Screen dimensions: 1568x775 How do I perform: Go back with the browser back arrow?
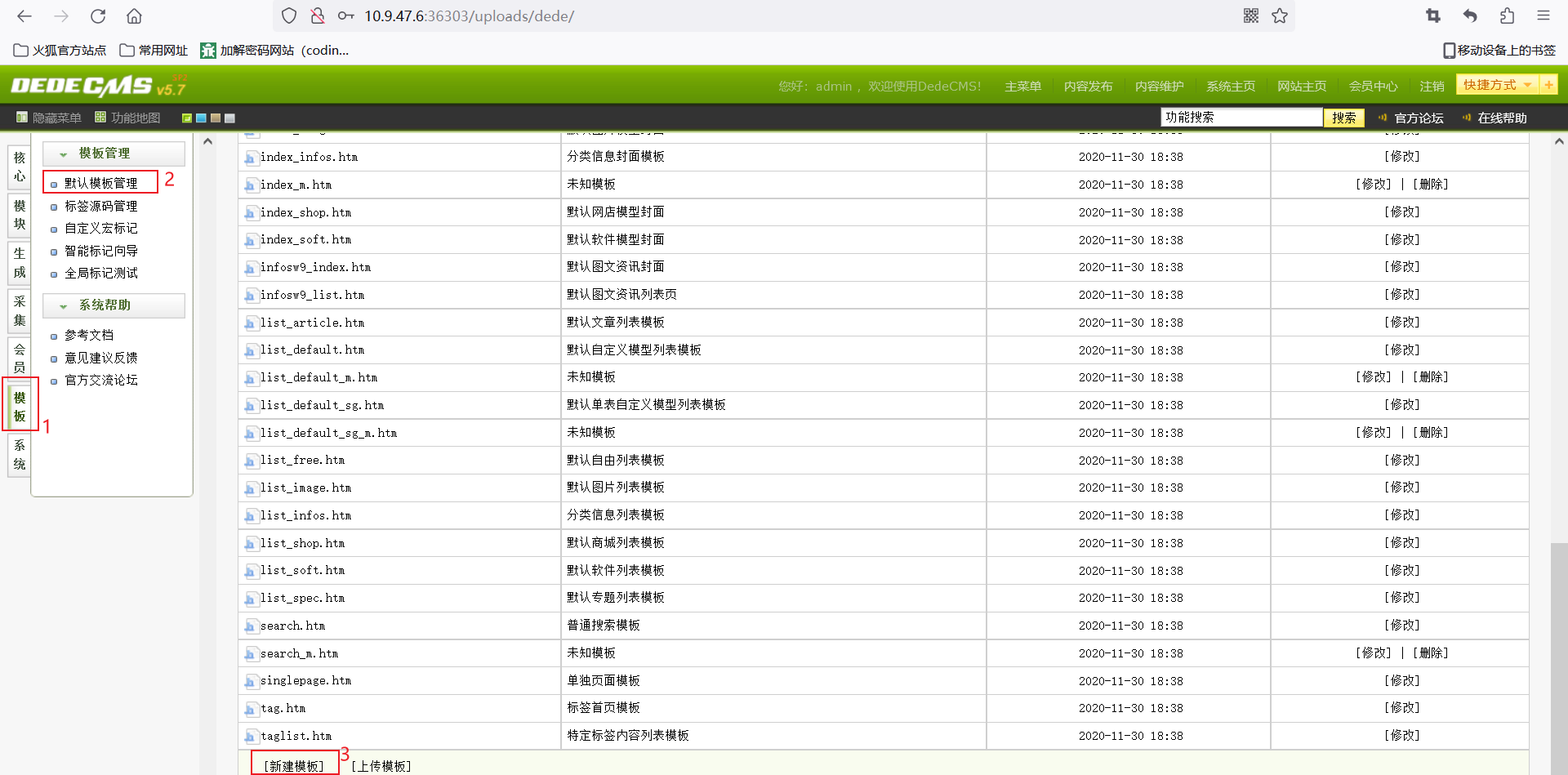coord(24,16)
